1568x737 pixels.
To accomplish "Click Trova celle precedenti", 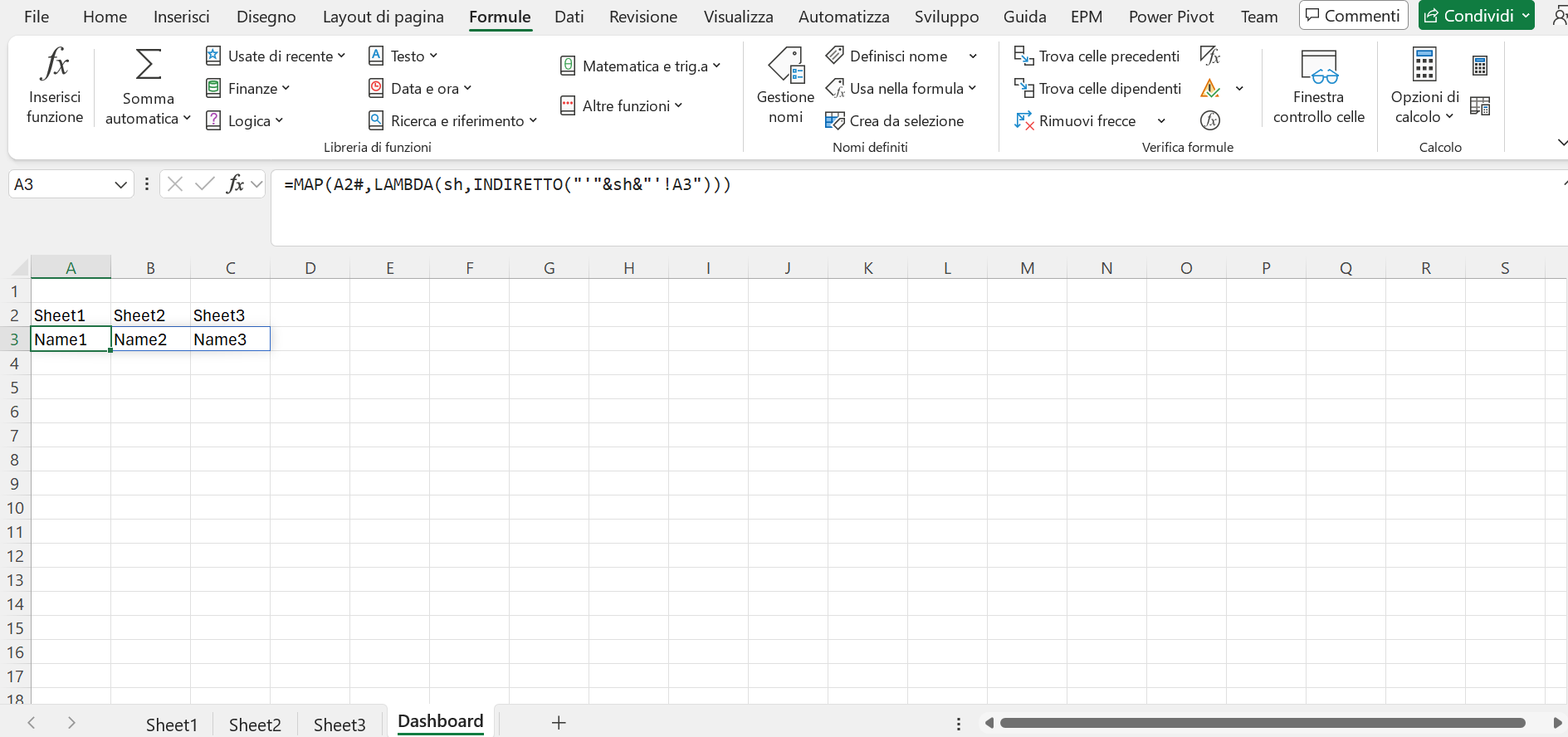I will point(1097,56).
